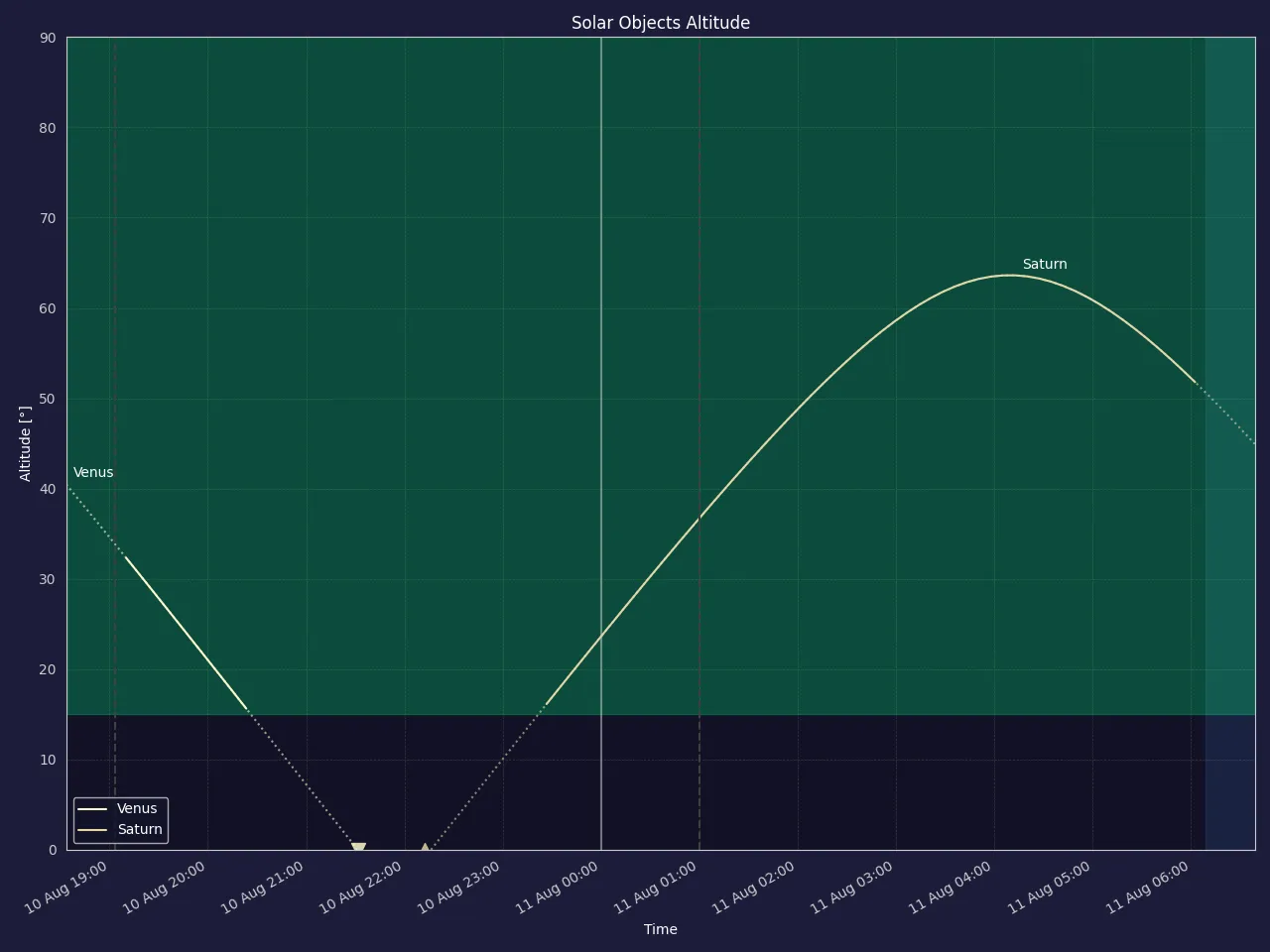Click the "11 Aug 03:00" time tick label
Screen dimensions: 1270x952
pyautogui.click(x=852, y=888)
